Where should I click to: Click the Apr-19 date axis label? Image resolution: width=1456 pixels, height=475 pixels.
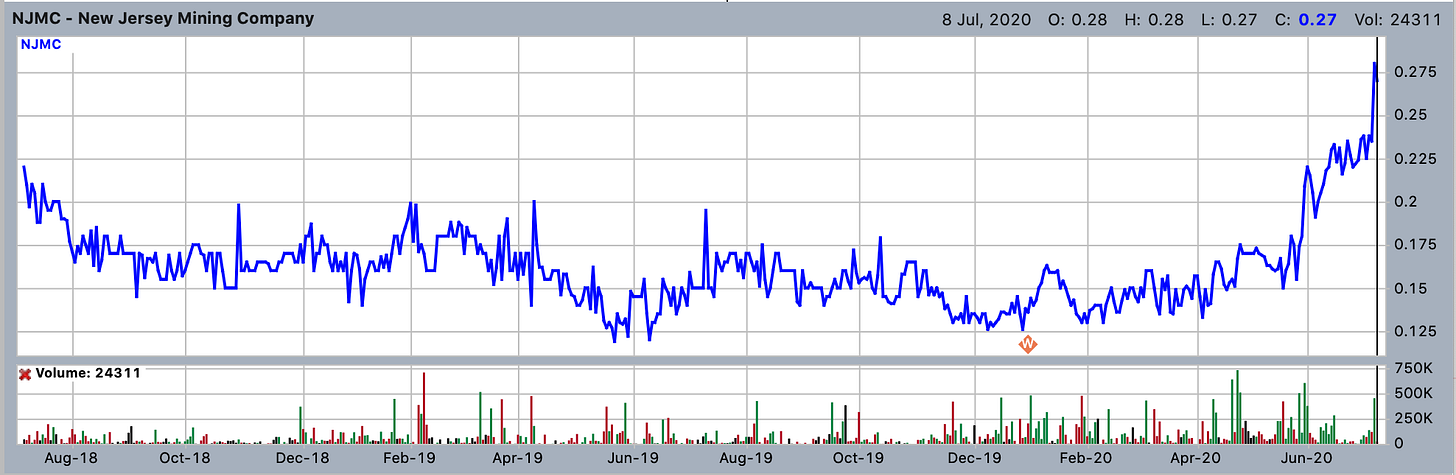(x=518, y=459)
